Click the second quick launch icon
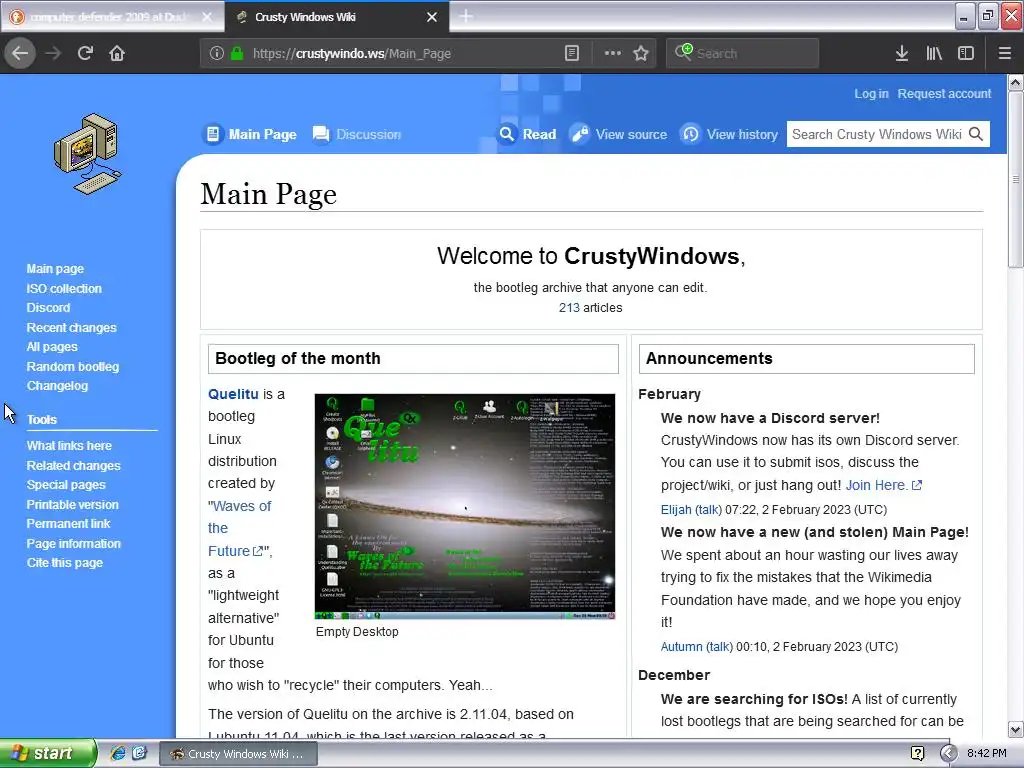Image resolution: width=1024 pixels, height=768 pixels. tap(139, 753)
